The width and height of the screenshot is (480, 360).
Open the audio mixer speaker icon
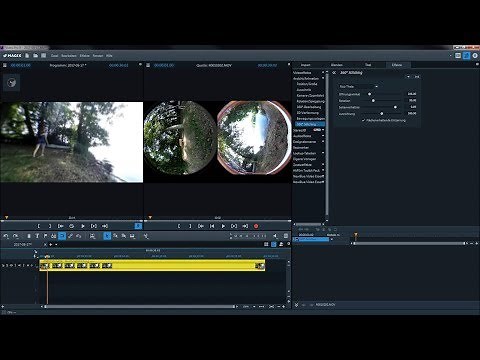275,236
